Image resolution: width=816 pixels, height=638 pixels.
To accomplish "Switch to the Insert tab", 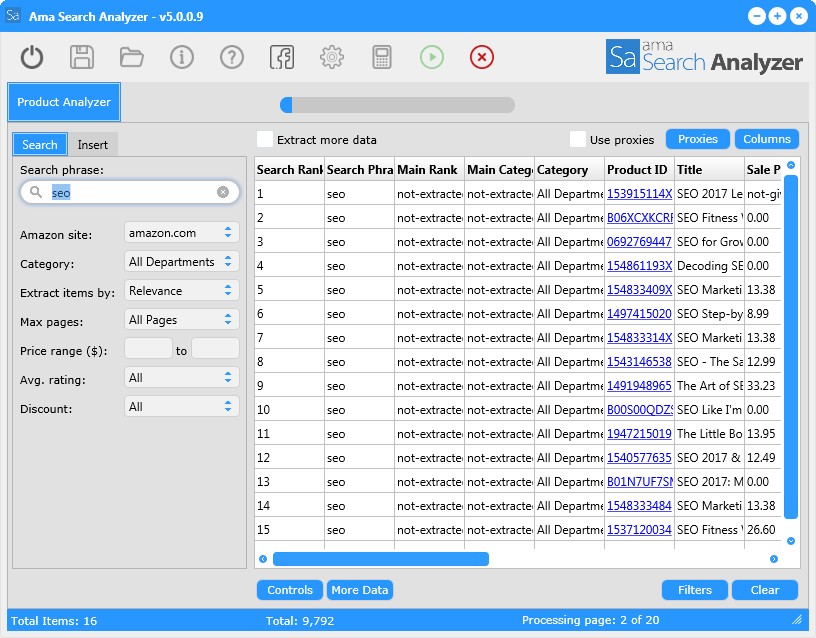I will click(x=93, y=145).
